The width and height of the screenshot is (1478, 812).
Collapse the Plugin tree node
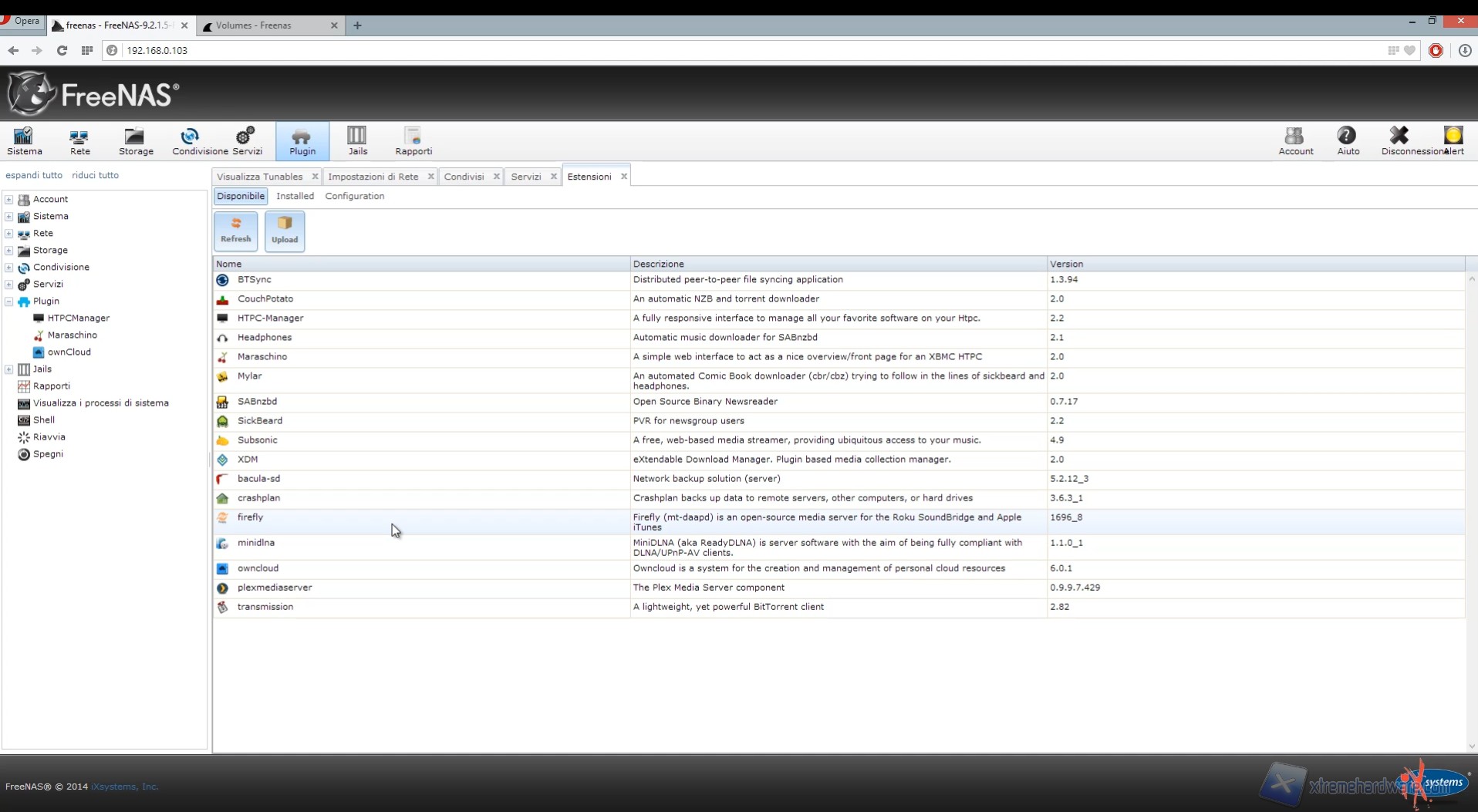coord(9,302)
